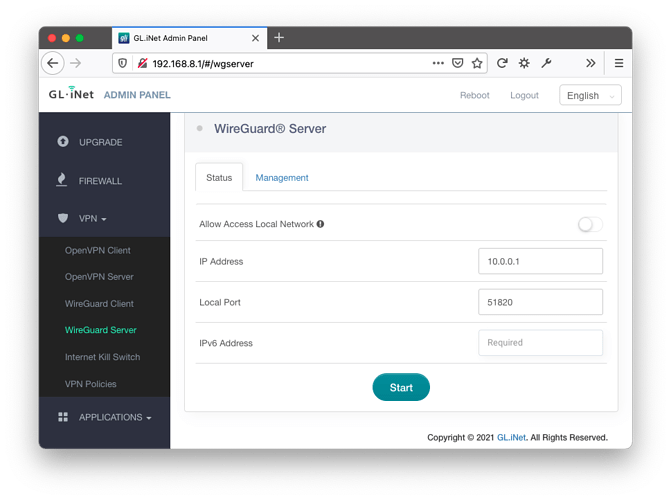Go to OpenVPN Client page

click(98, 250)
